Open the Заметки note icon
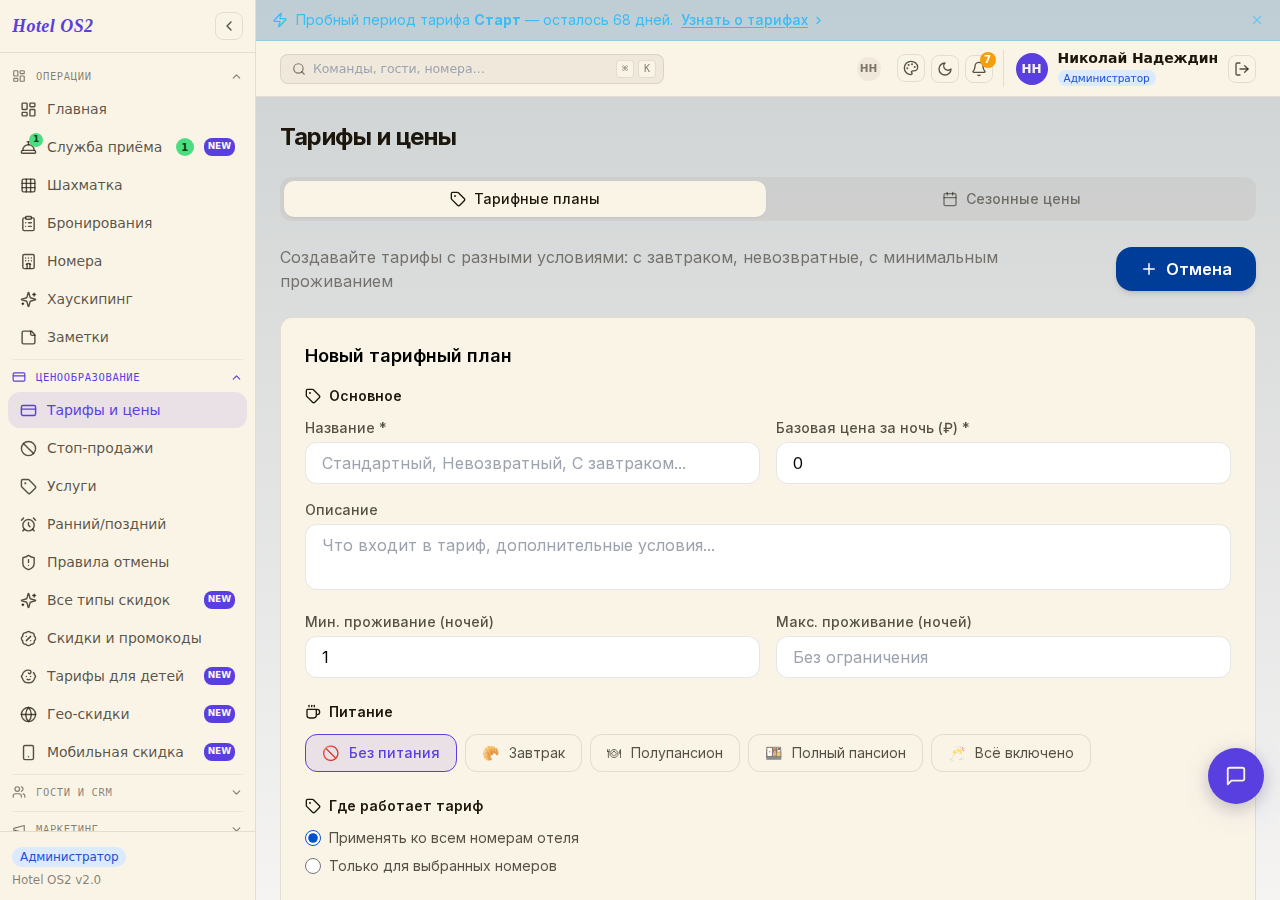1280x900 pixels. click(x=28, y=337)
